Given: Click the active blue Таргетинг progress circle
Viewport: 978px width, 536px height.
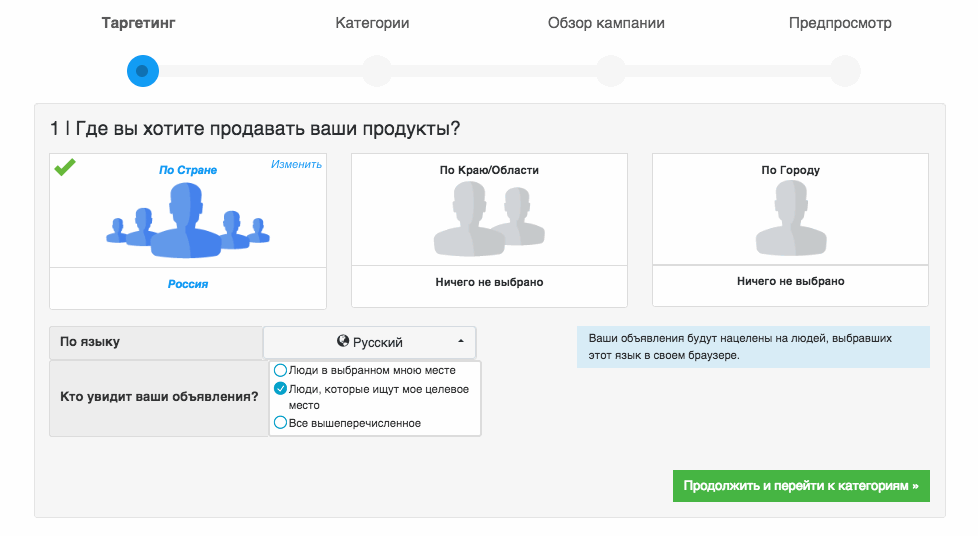Looking at the screenshot, I should pyautogui.click(x=143, y=71).
